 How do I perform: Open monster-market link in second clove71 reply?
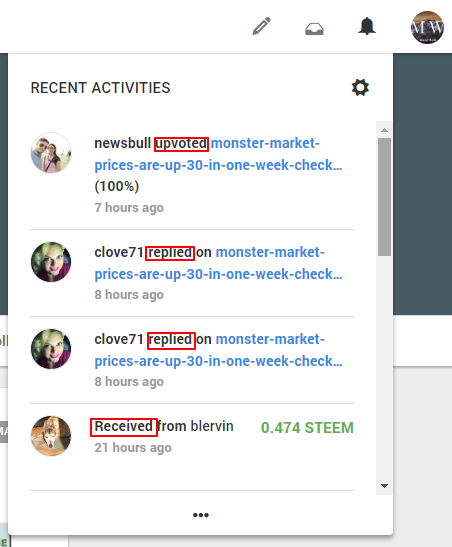coord(218,350)
